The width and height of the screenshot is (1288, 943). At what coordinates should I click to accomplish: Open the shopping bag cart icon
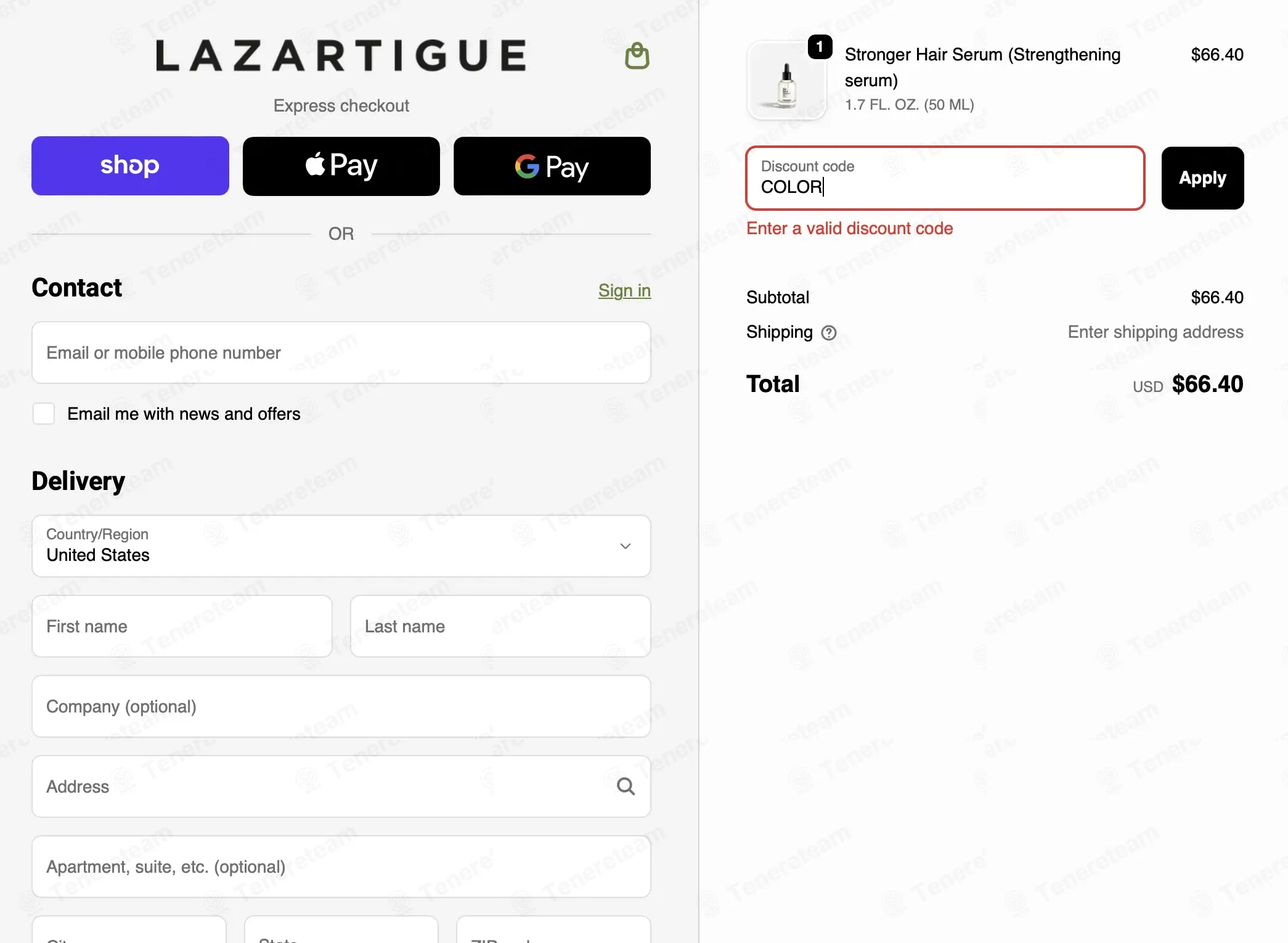(637, 56)
